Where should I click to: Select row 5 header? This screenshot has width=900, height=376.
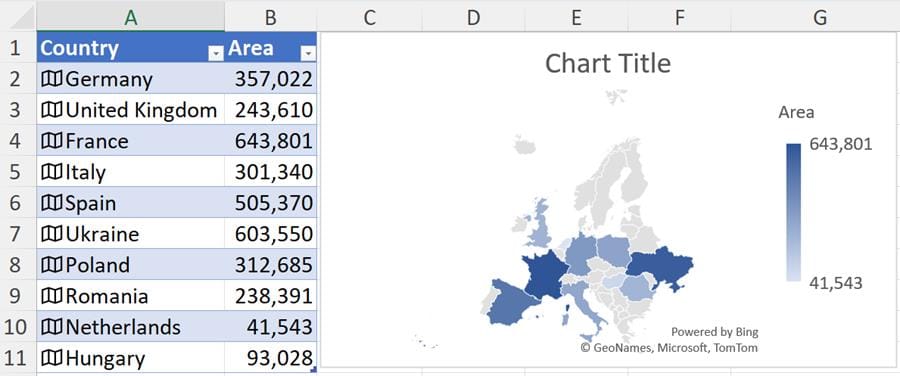[17, 172]
